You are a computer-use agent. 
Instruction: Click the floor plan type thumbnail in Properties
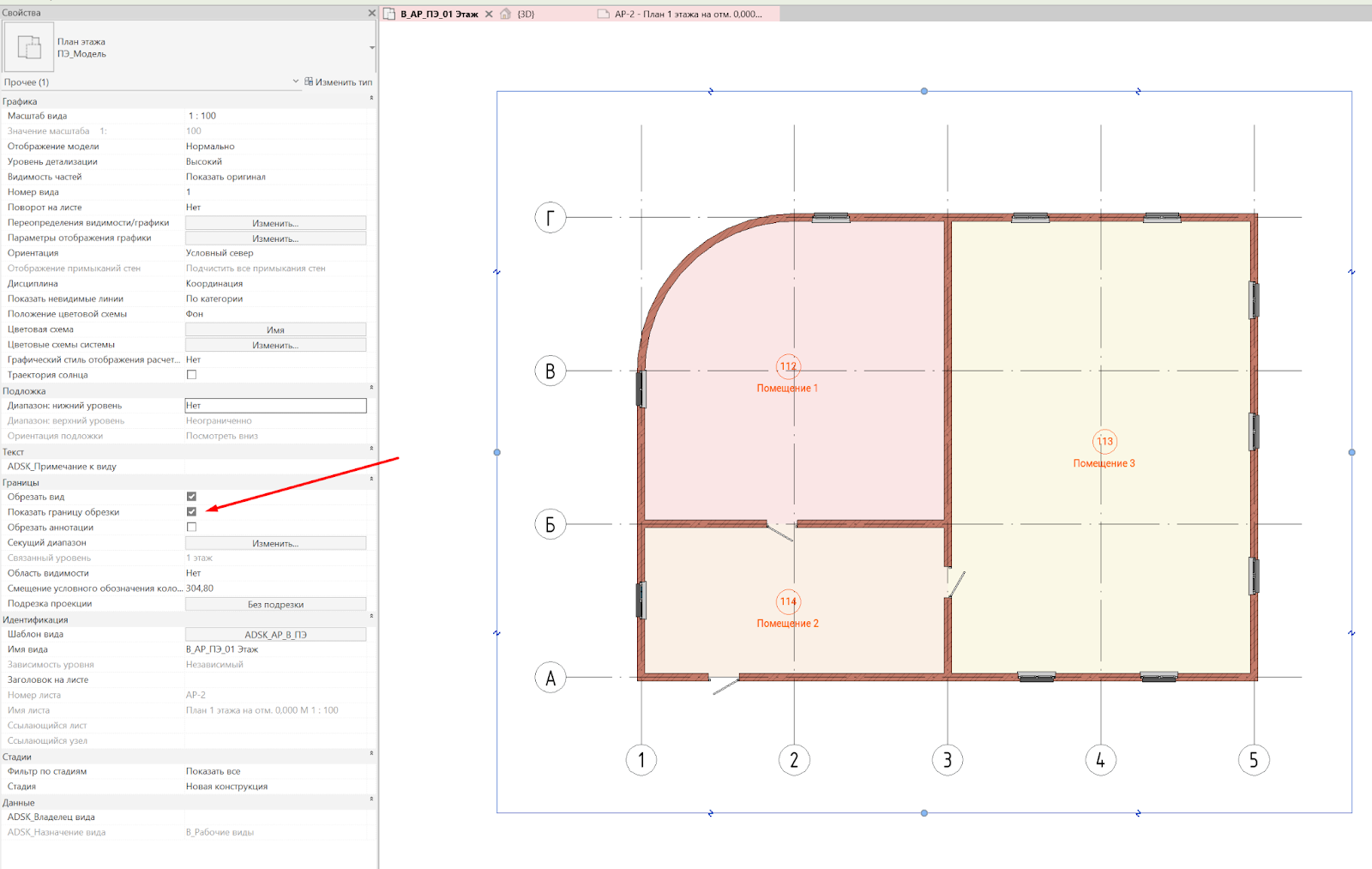pyautogui.click(x=29, y=47)
